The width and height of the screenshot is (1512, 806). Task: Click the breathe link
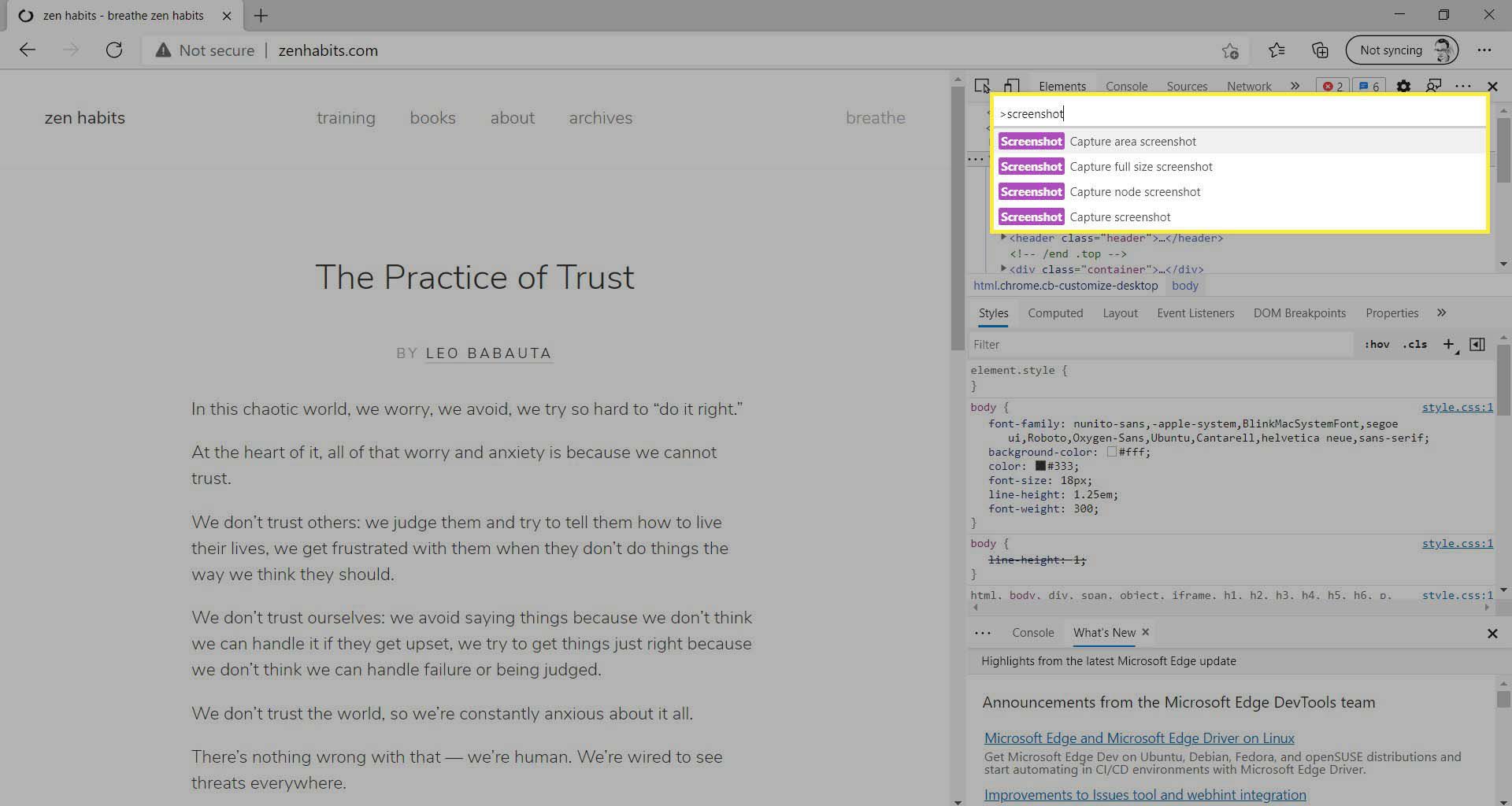875,118
